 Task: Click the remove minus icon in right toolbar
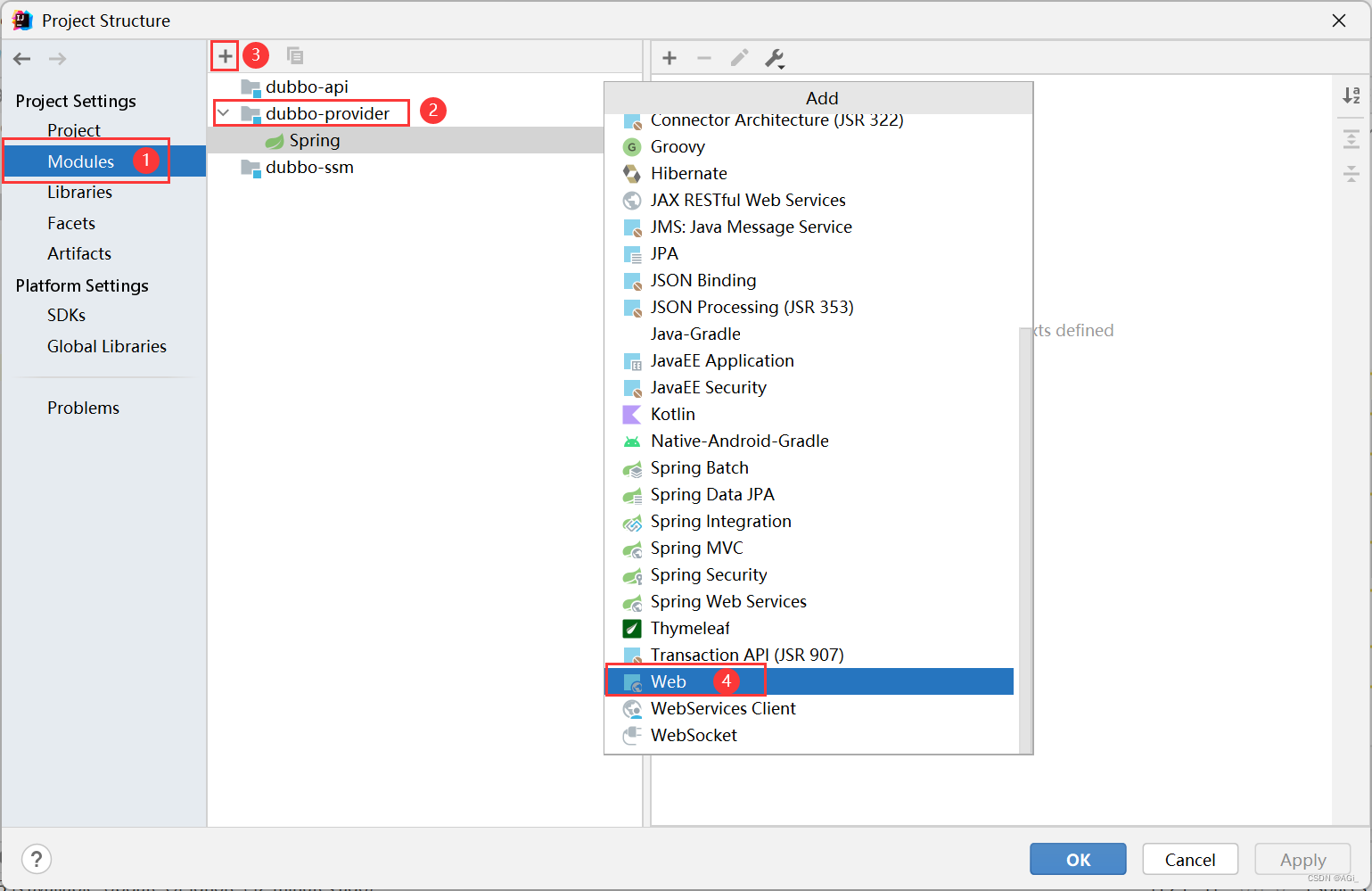704,58
